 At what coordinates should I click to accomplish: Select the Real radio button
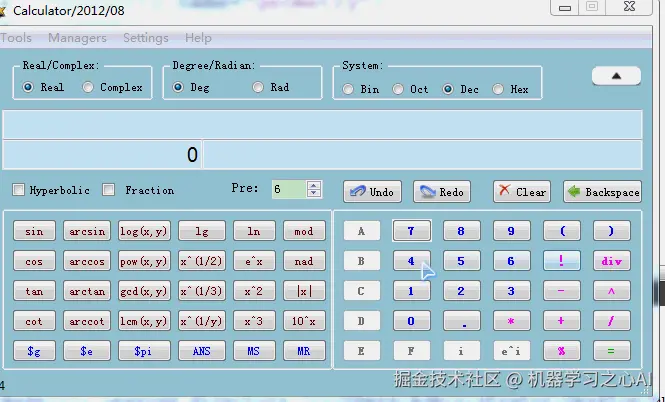[x=28, y=87]
